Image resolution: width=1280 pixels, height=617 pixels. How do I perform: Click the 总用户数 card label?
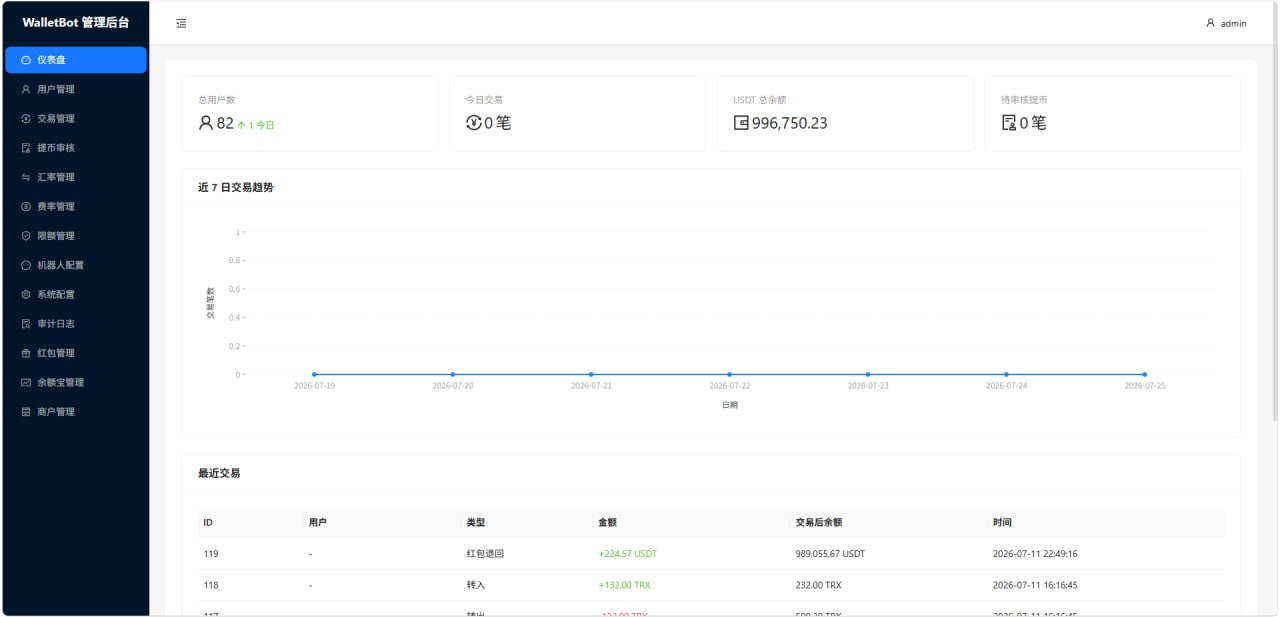(x=216, y=100)
